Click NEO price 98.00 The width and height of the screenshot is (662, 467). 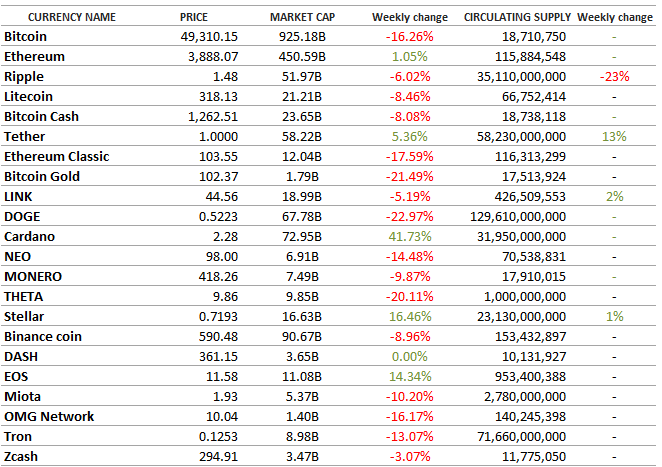click(222, 257)
